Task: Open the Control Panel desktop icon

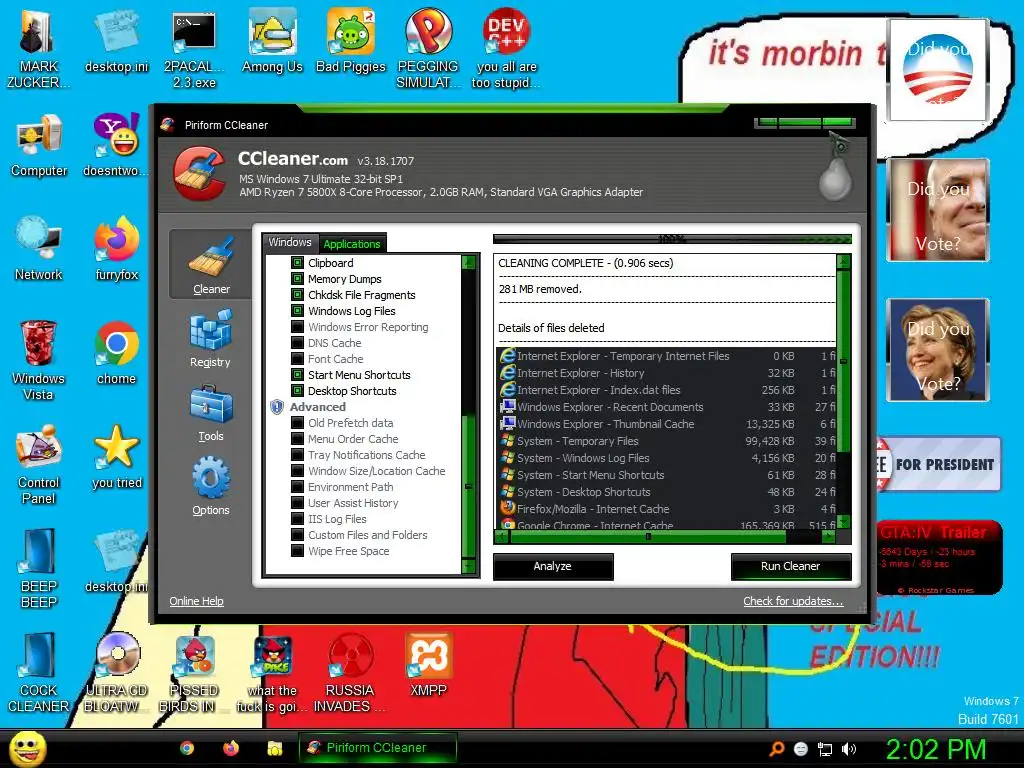Action: point(39,464)
